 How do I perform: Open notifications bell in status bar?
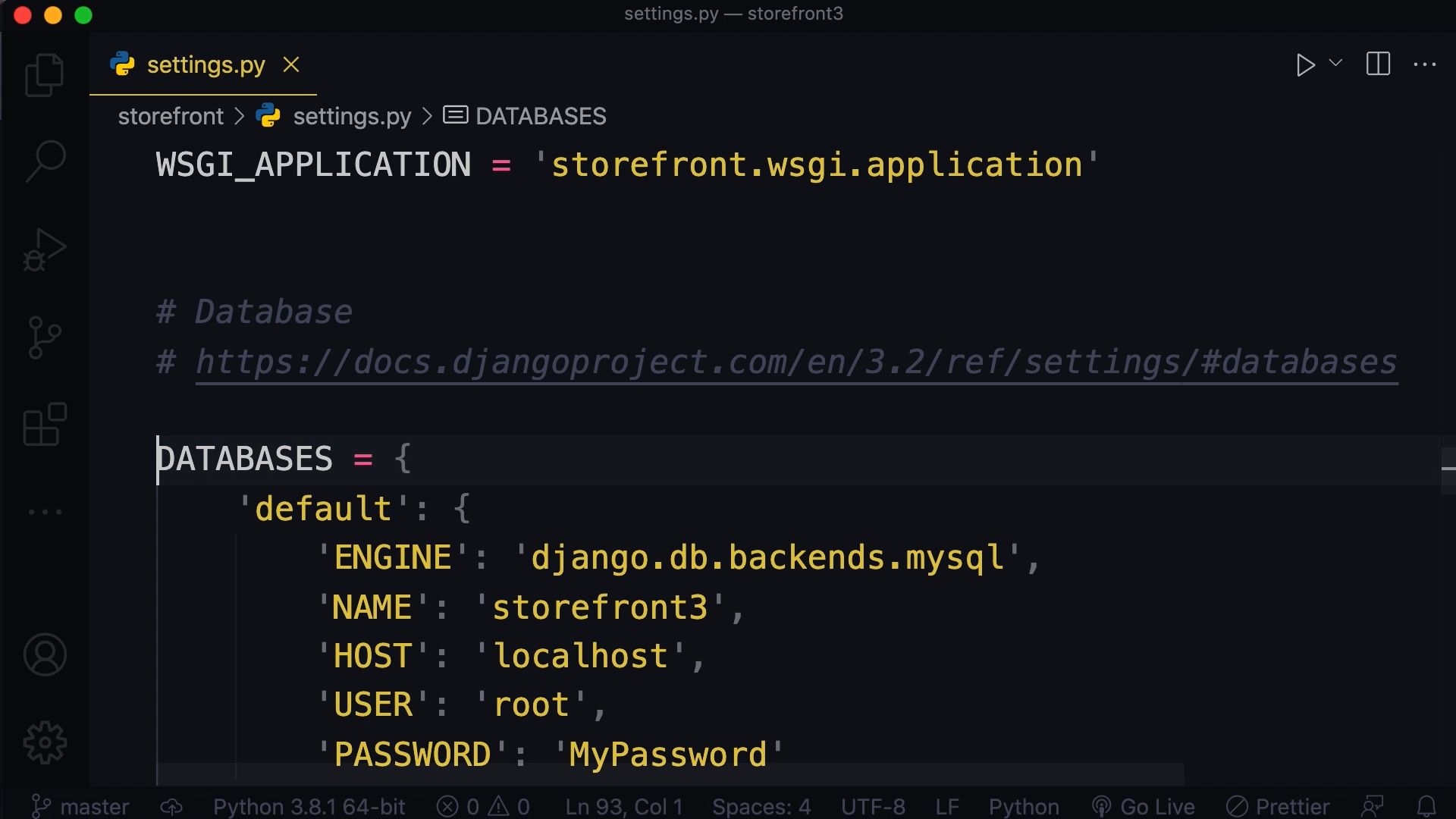(1429, 806)
